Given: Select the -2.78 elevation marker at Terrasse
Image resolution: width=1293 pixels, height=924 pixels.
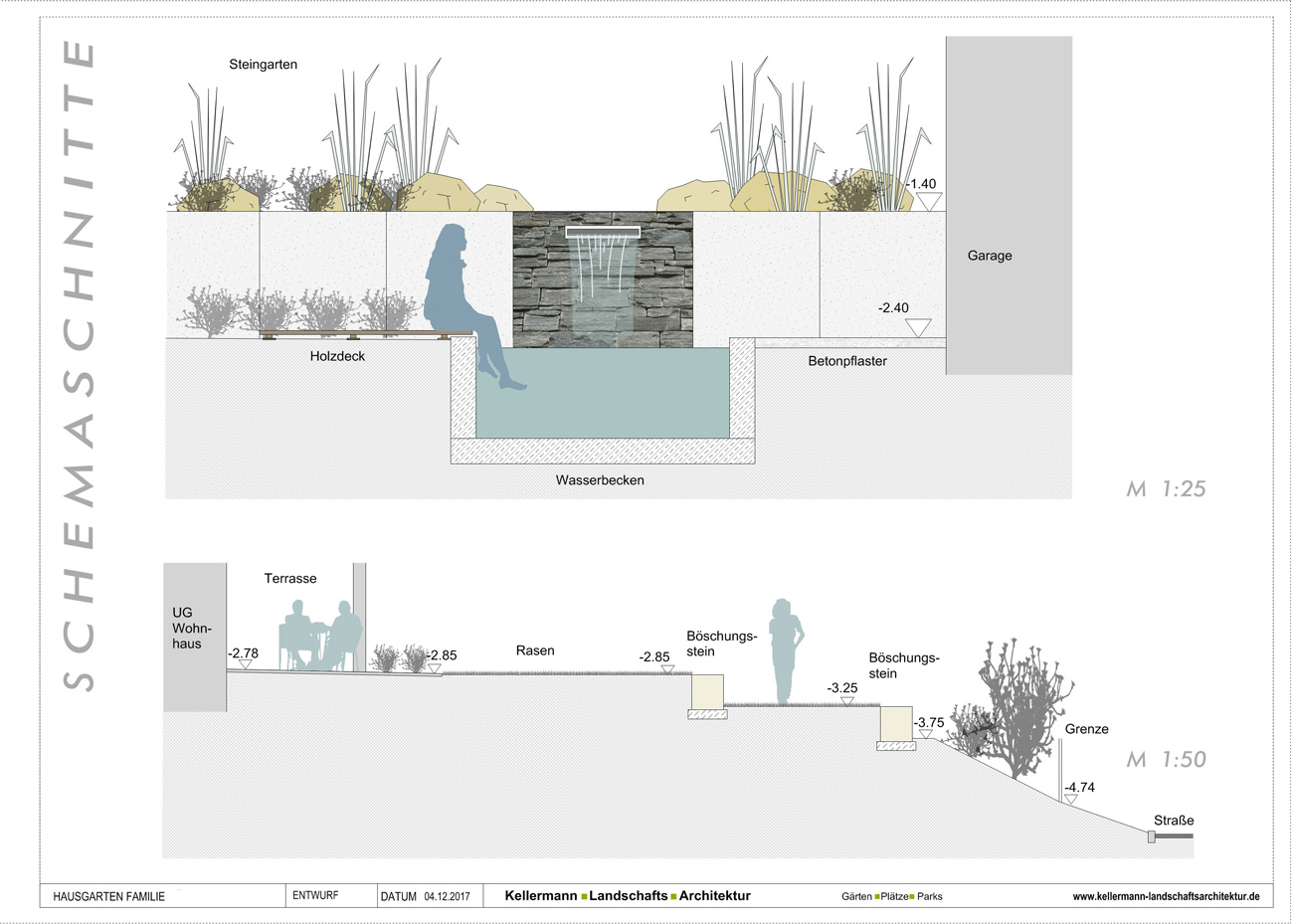Looking at the screenshot, I should pyautogui.click(x=243, y=664).
